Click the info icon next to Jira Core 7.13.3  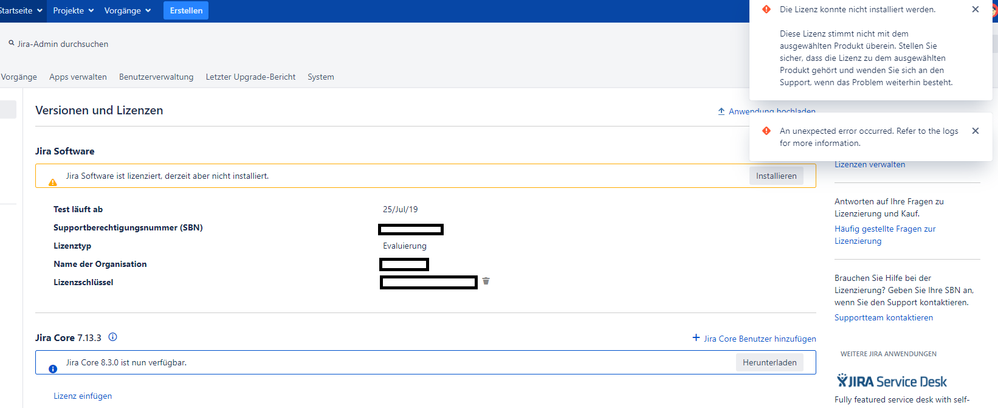(113, 337)
